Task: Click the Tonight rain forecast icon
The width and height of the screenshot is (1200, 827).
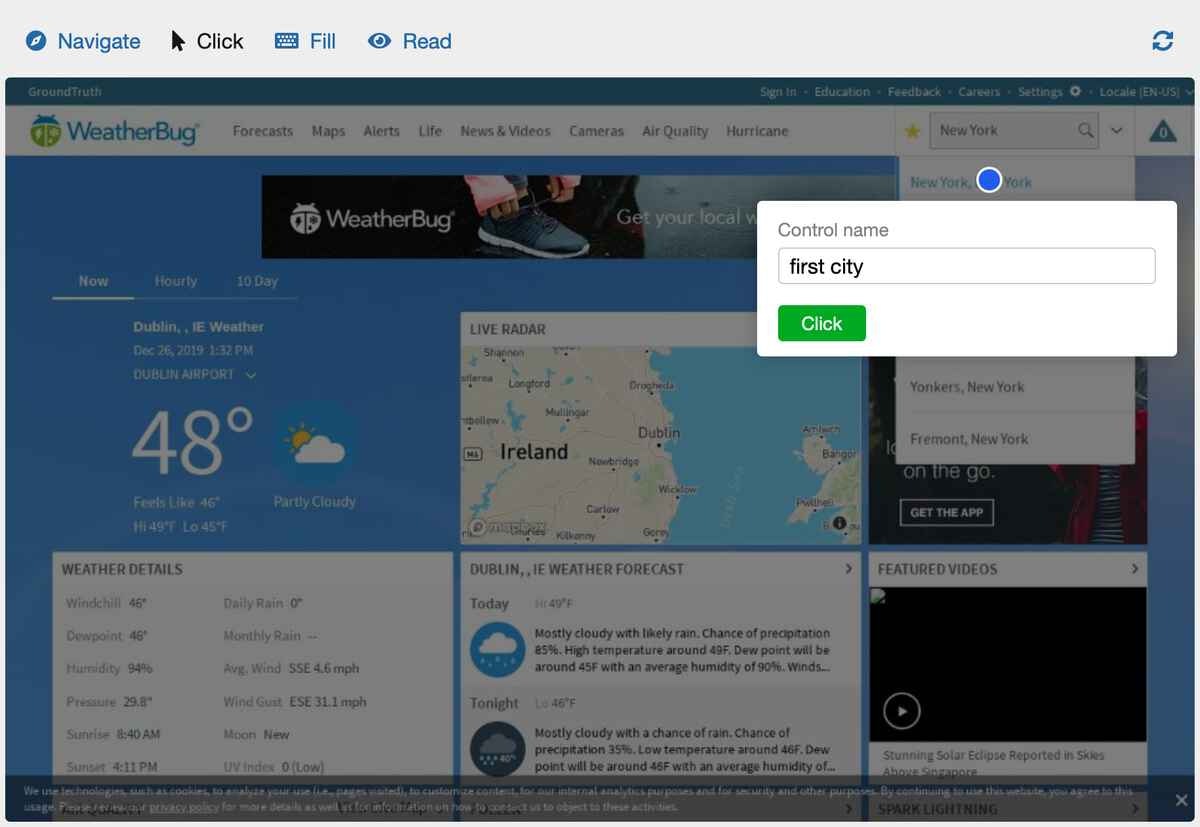Action: [x=497, y=749]
